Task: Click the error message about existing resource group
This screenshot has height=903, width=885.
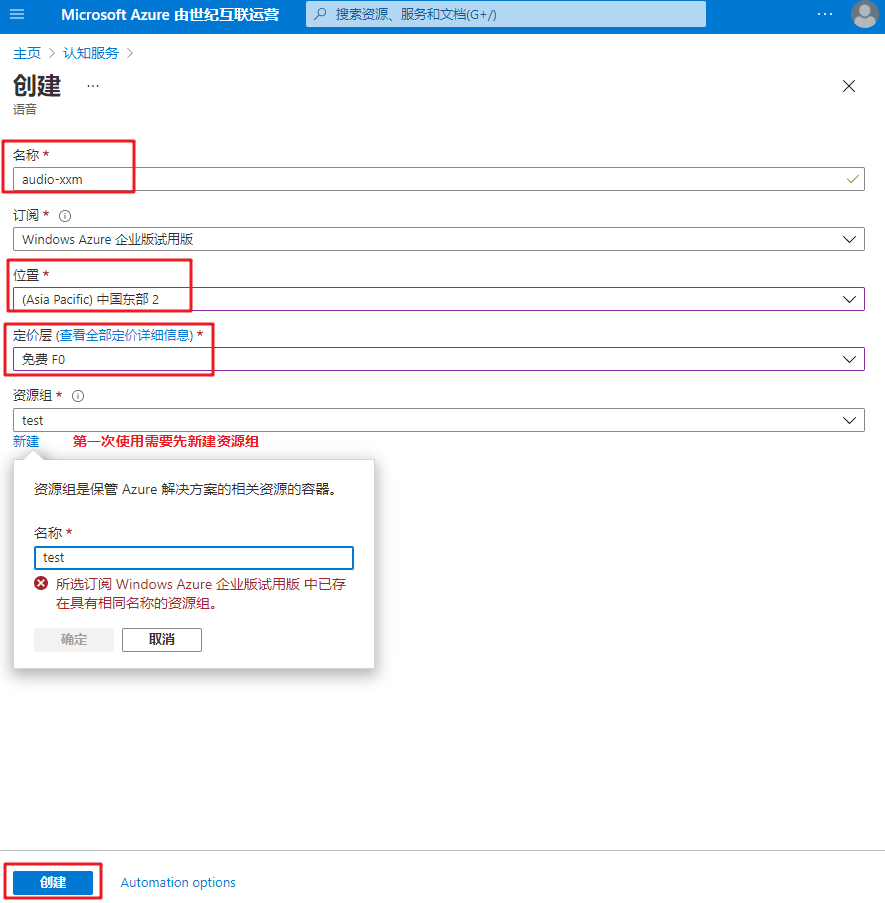Action: (200, 593)
